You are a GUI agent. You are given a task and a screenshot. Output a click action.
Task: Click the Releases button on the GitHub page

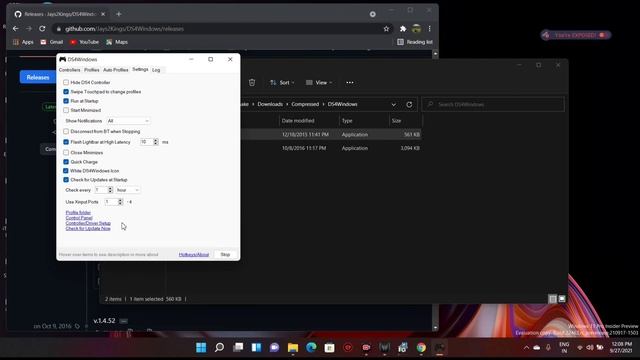pos(38,77)
